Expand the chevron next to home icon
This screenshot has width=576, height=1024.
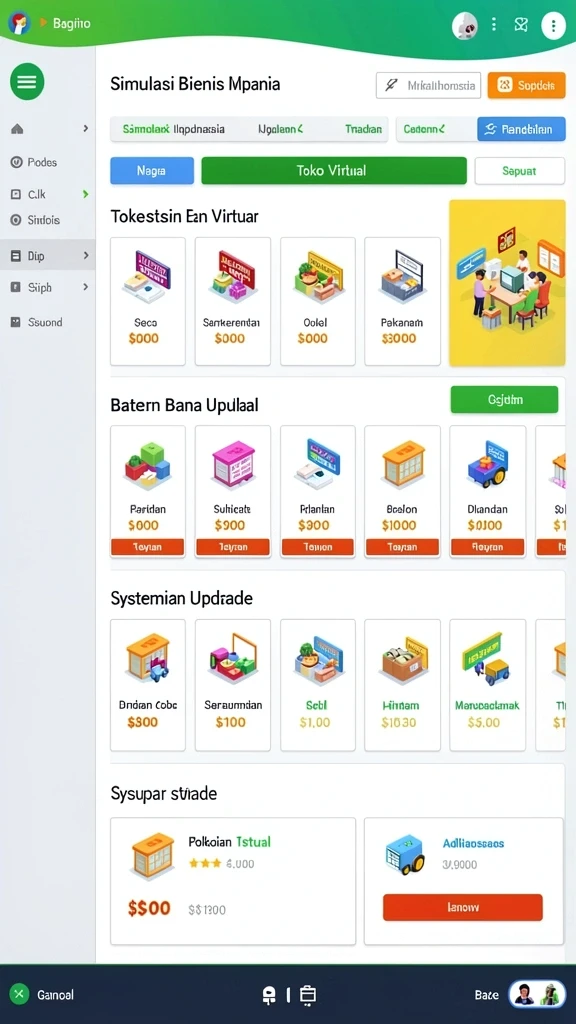tap(86, 129)
